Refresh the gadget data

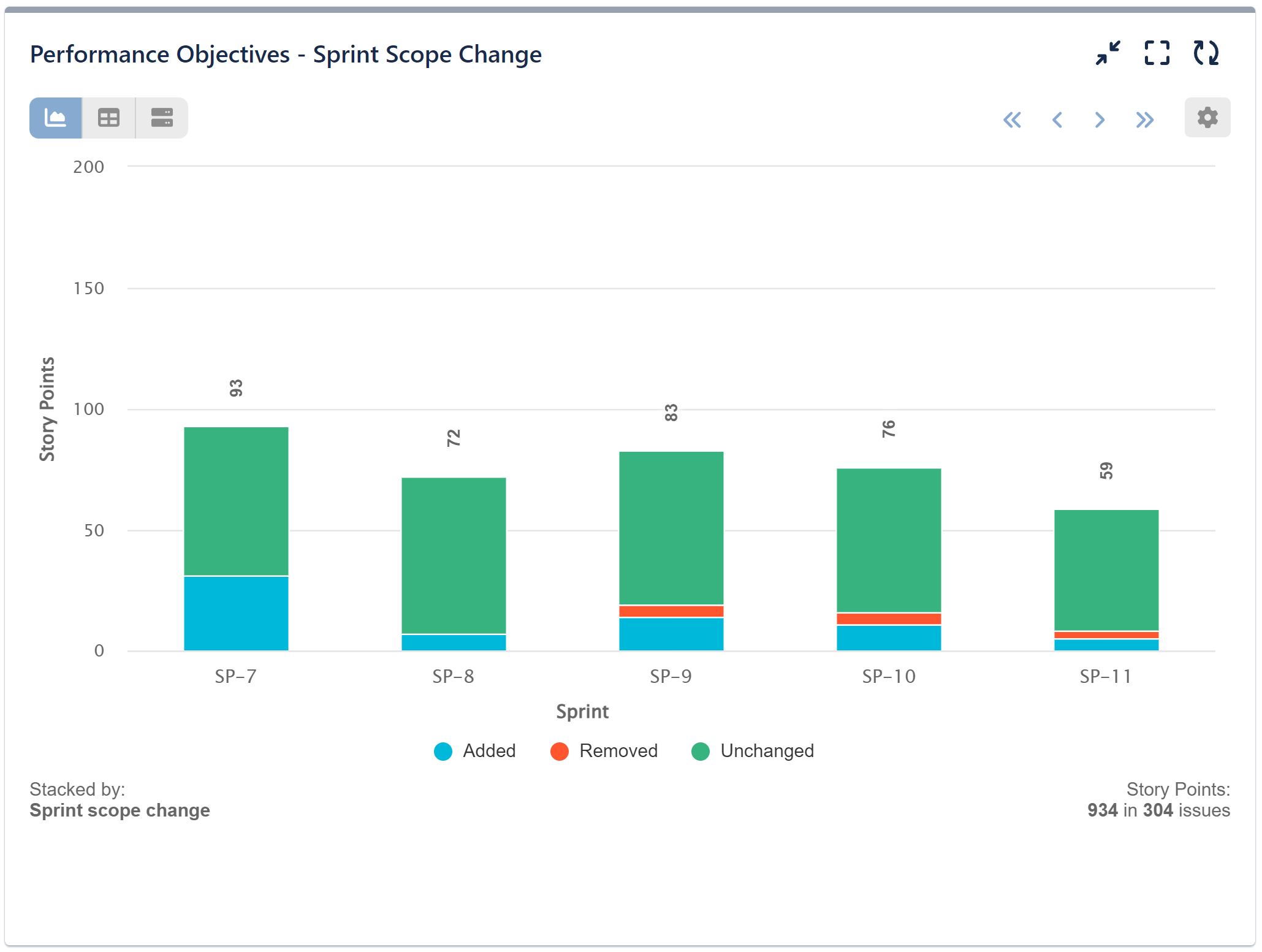[x=1205, y=54]
